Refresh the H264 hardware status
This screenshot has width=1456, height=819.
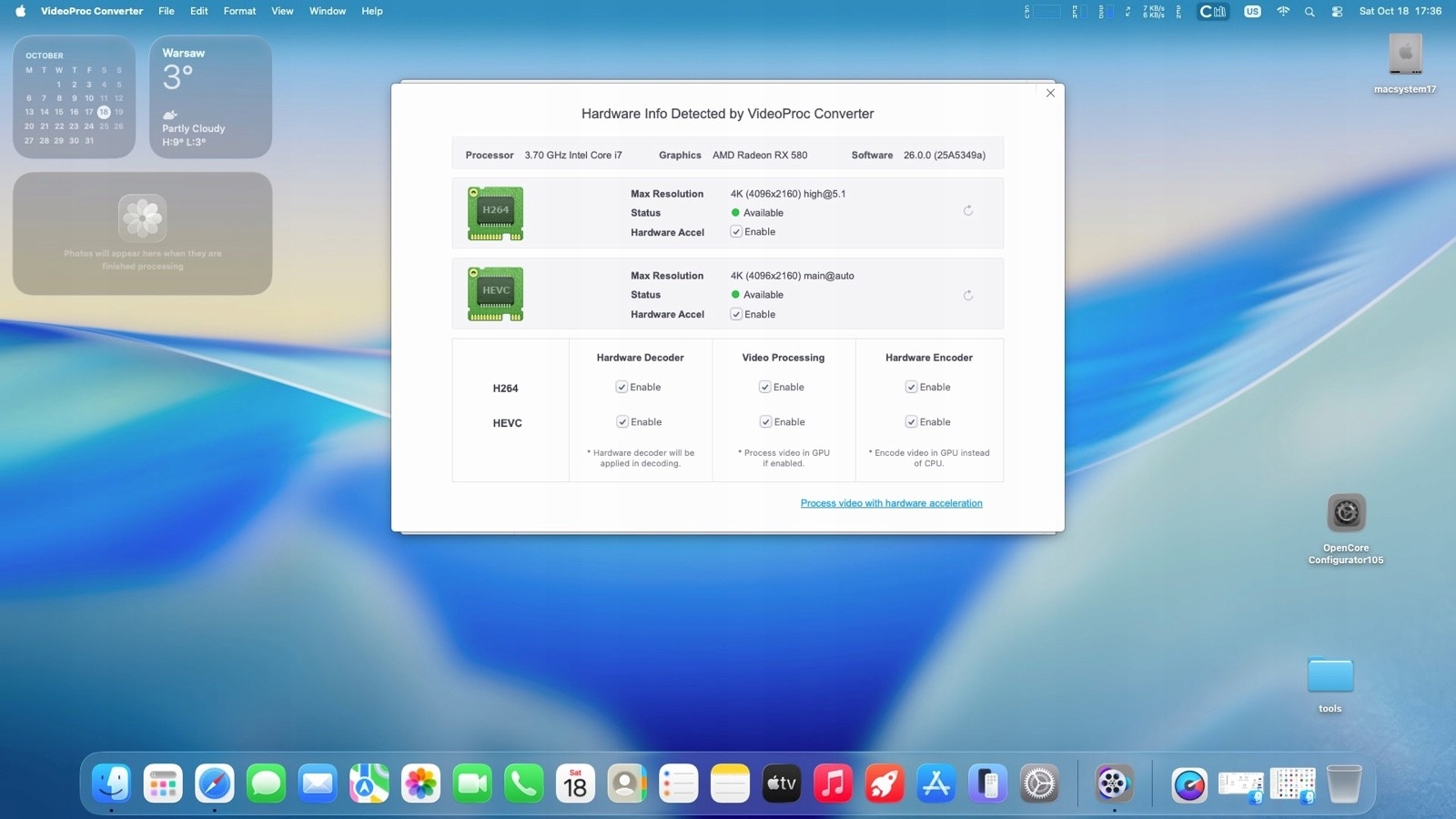click(968, 211)
